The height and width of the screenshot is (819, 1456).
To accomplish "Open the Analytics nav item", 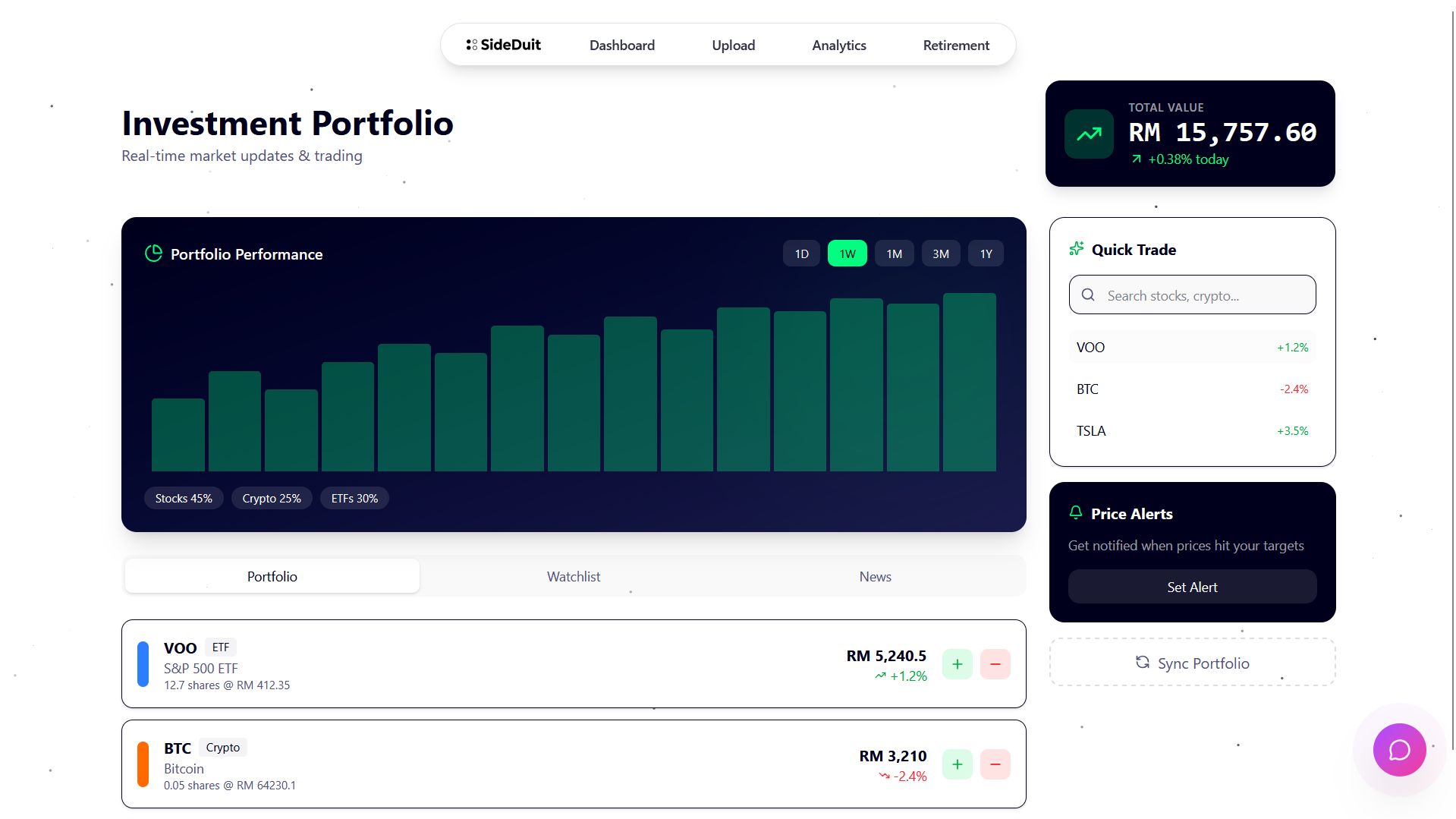I will [839, 45].
